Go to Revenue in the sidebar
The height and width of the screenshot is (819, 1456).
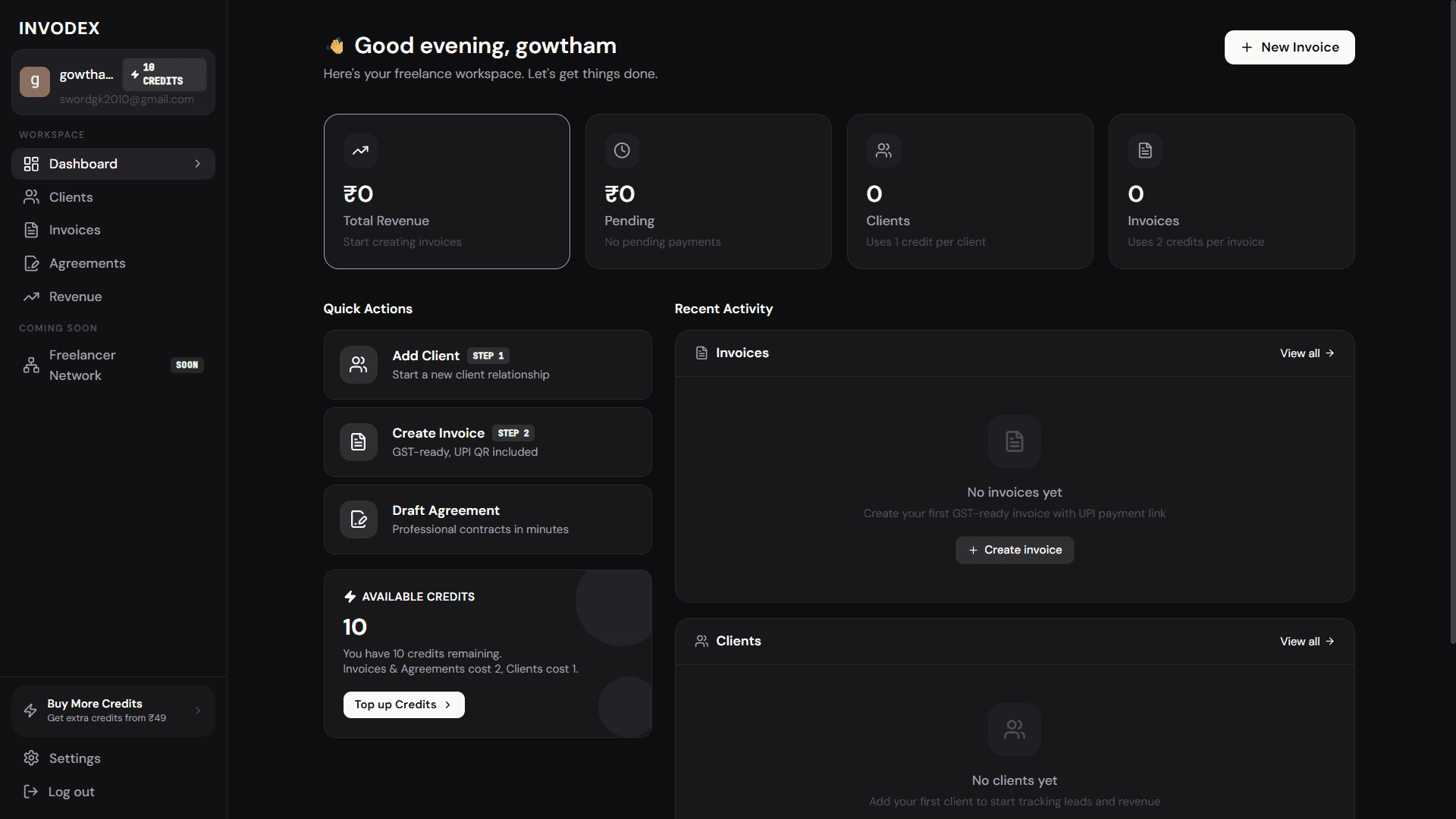tap(75, 297)
